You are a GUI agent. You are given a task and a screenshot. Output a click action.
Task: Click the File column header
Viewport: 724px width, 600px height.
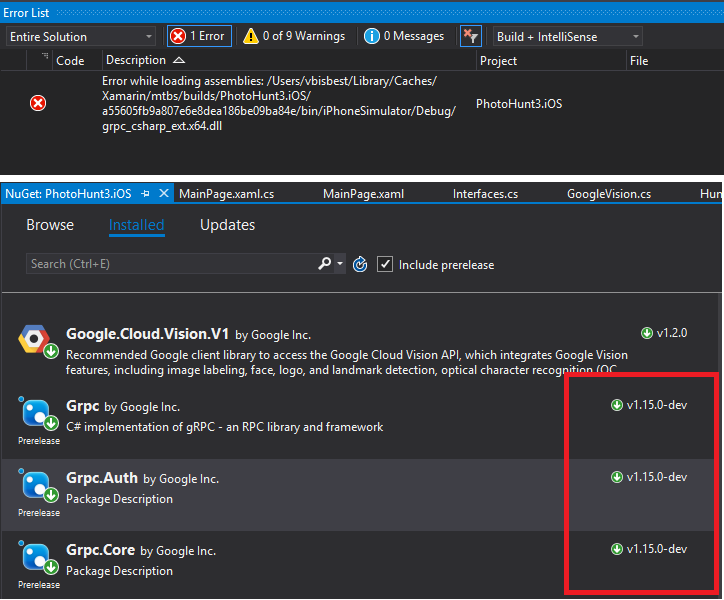click(639, 61)
